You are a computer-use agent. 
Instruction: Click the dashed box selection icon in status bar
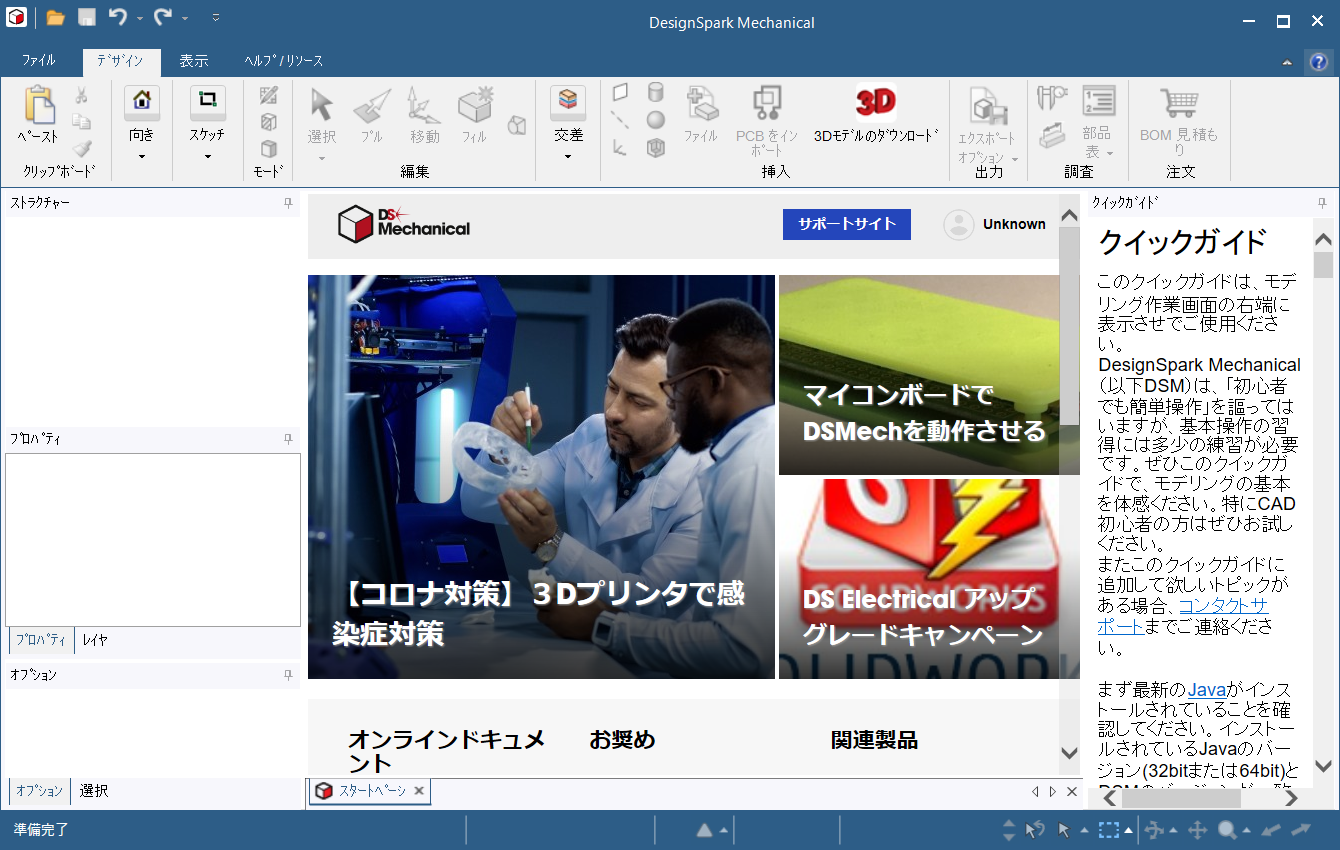pos(1109,830)
